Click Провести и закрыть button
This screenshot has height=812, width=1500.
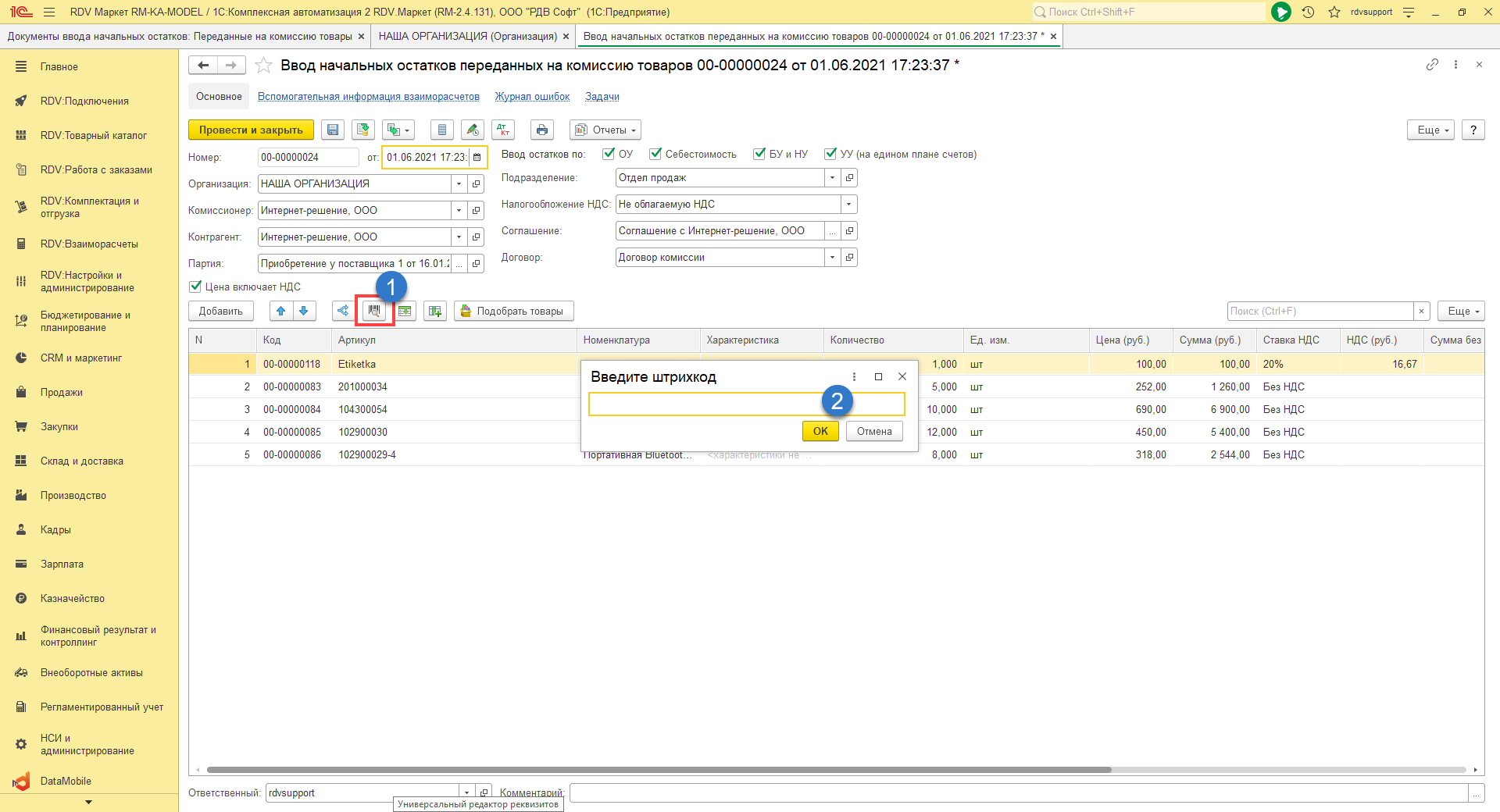[x=251, y=130]
